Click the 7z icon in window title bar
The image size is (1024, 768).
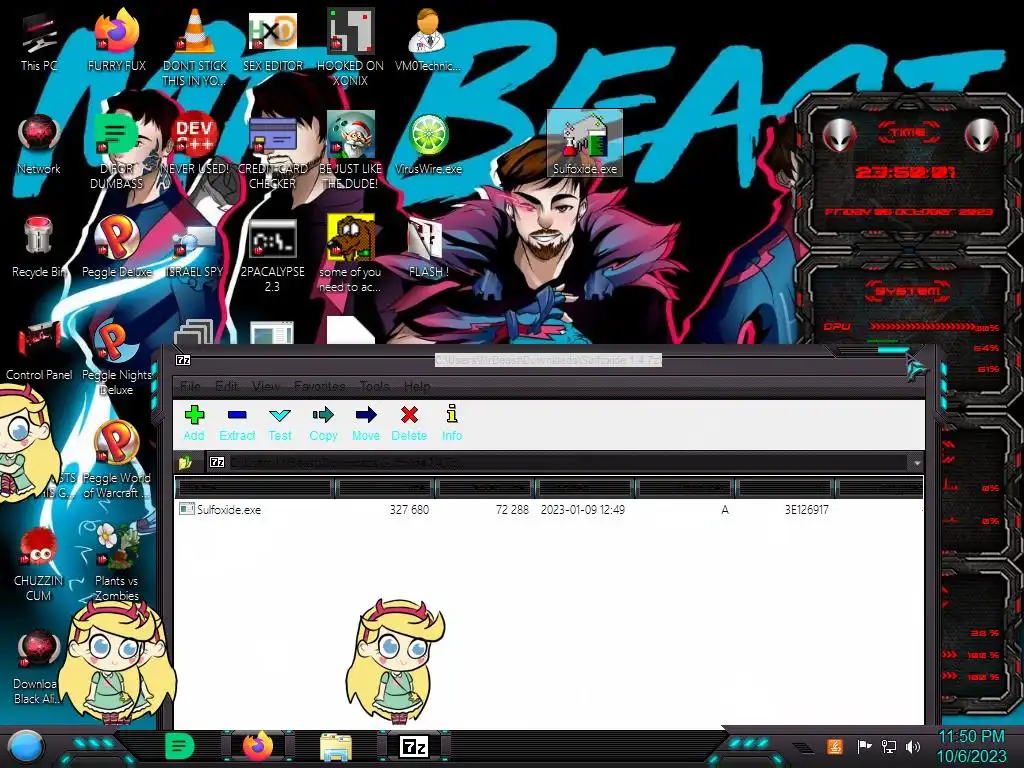coord(183,360)
